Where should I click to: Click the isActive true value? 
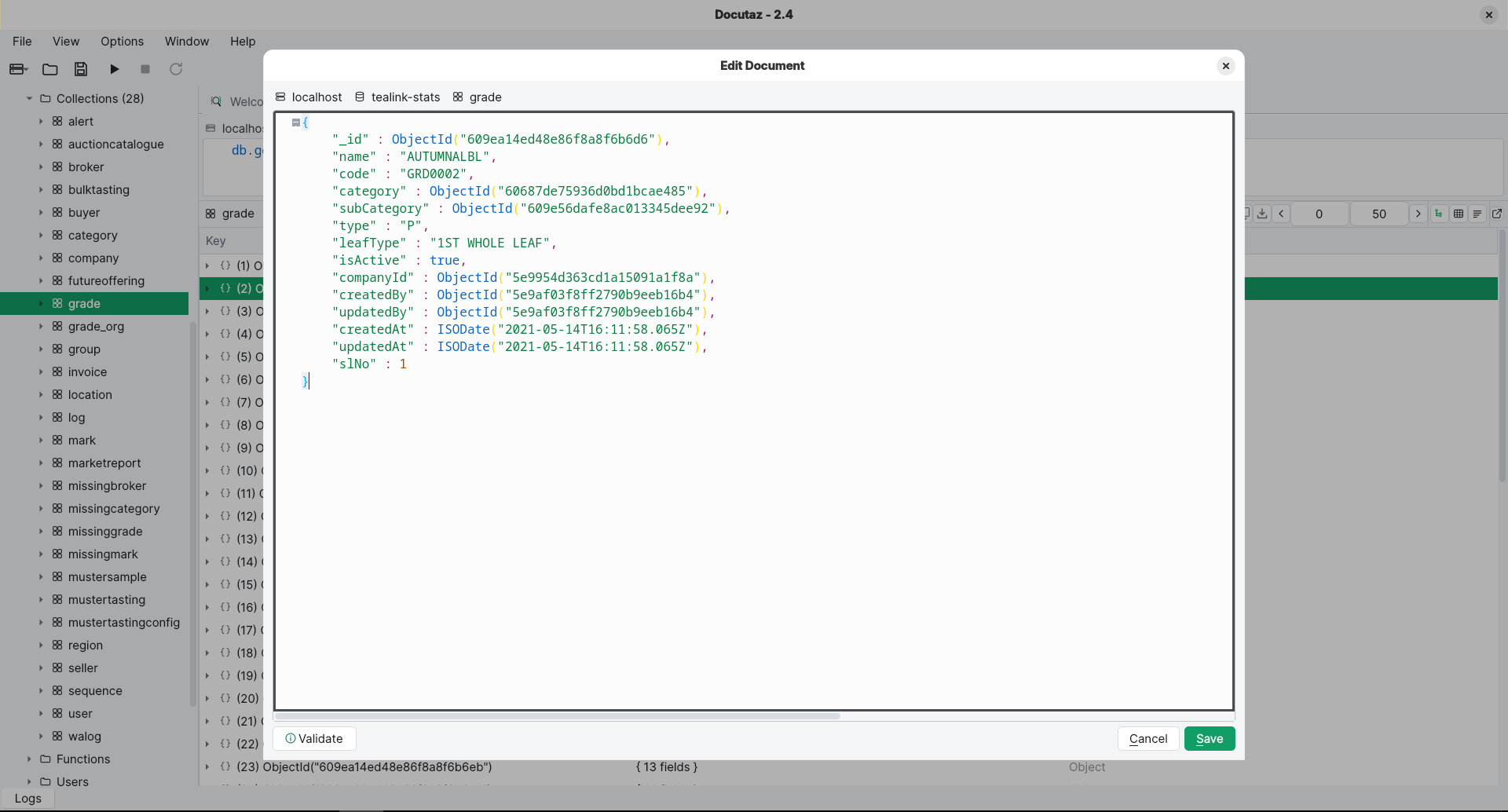click(x=445, y=260)
